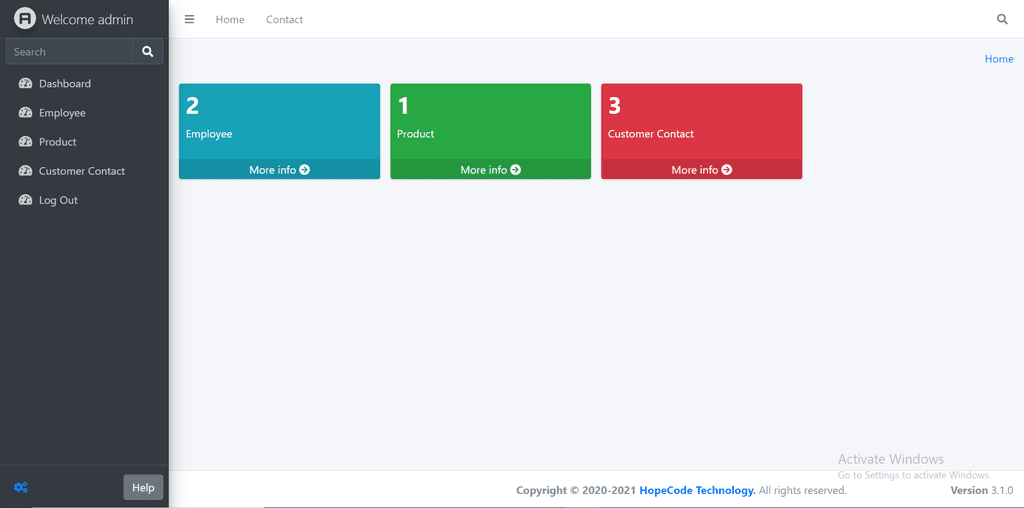Click the Dashboard gauge icon in sidebar
Image resolution: width=1024 pixels, height=508 pixels.
(x=25, y=84)
